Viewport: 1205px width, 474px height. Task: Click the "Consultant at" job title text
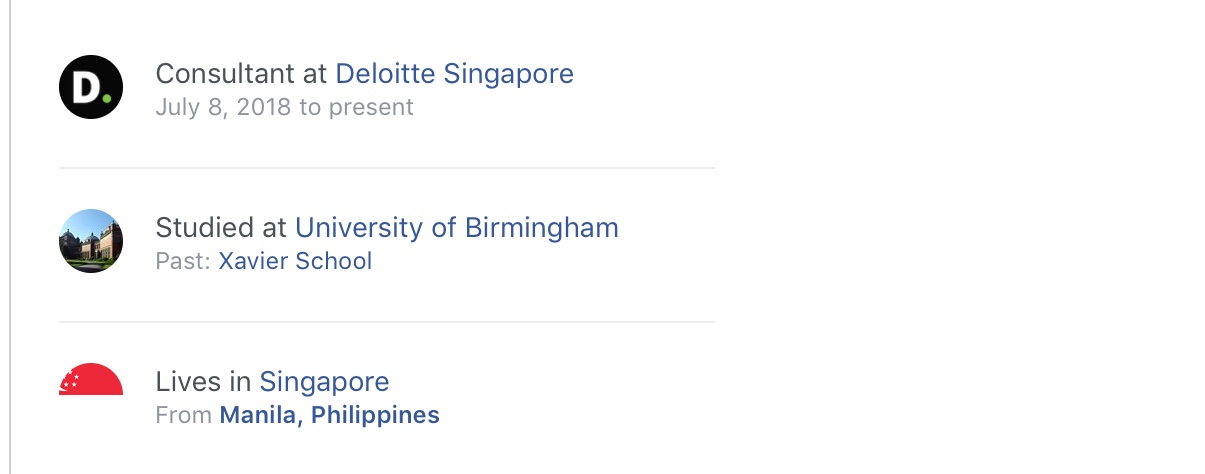[242, 73]
